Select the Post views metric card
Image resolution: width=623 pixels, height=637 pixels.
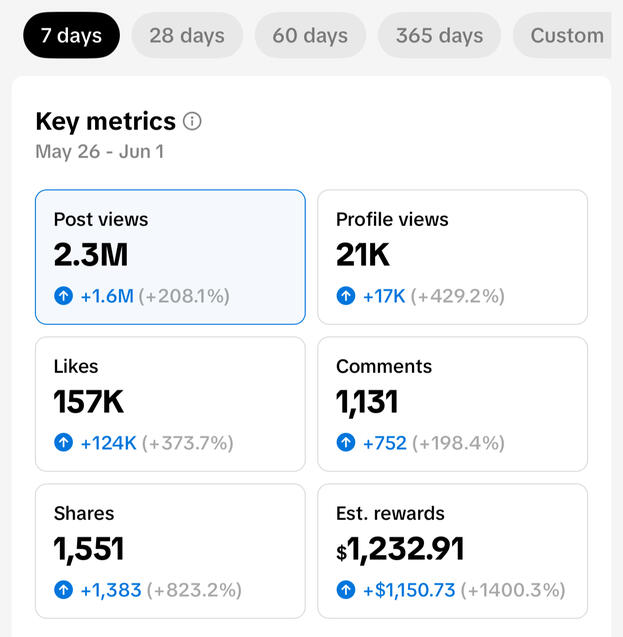point(170,257)
